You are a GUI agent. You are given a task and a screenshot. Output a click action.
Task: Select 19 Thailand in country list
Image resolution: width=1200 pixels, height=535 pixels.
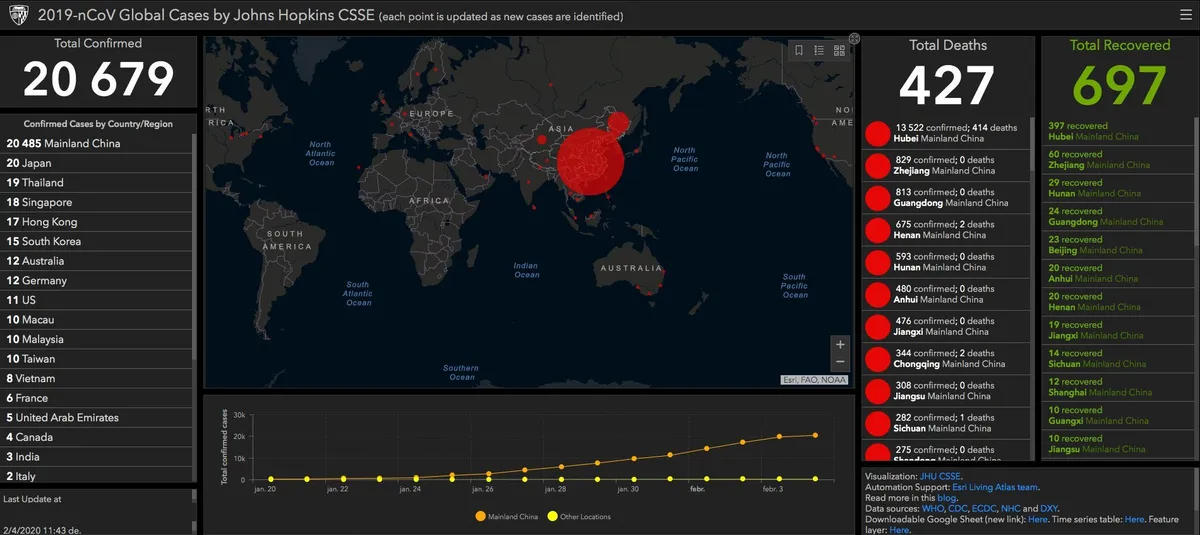pyautogui.click(x=97, y=183)
